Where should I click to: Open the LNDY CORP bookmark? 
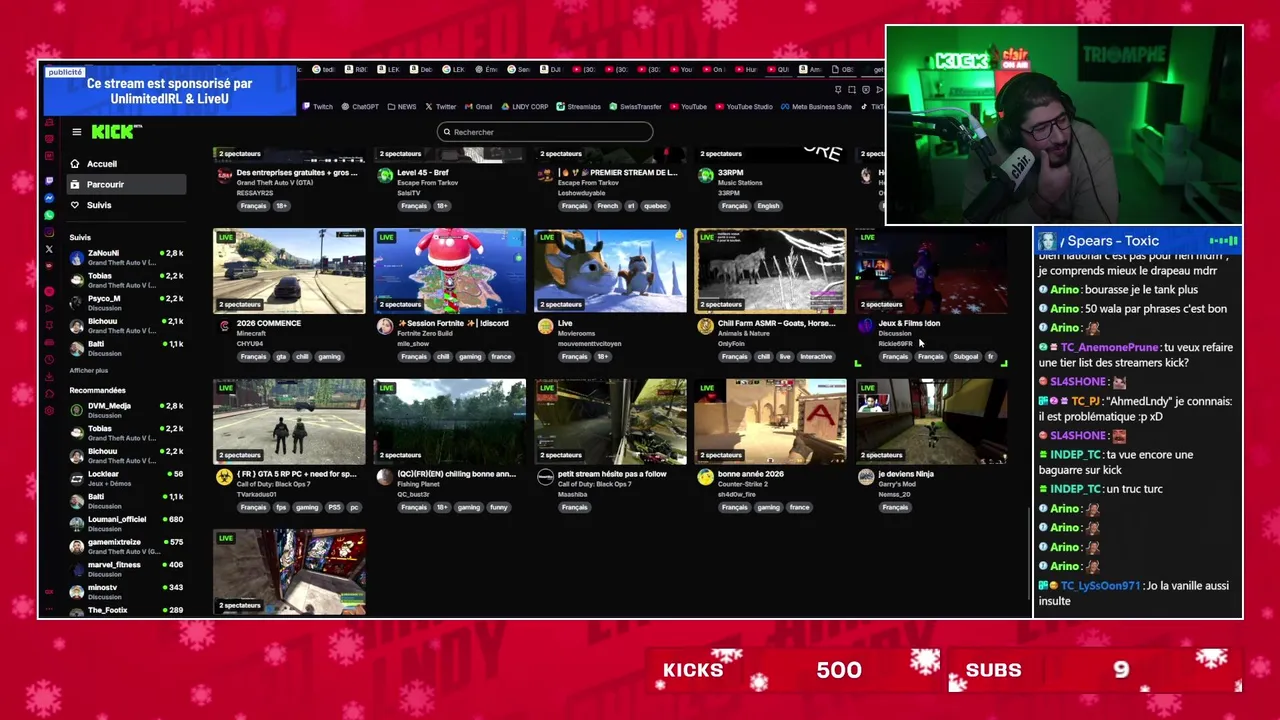pos(524,107)
